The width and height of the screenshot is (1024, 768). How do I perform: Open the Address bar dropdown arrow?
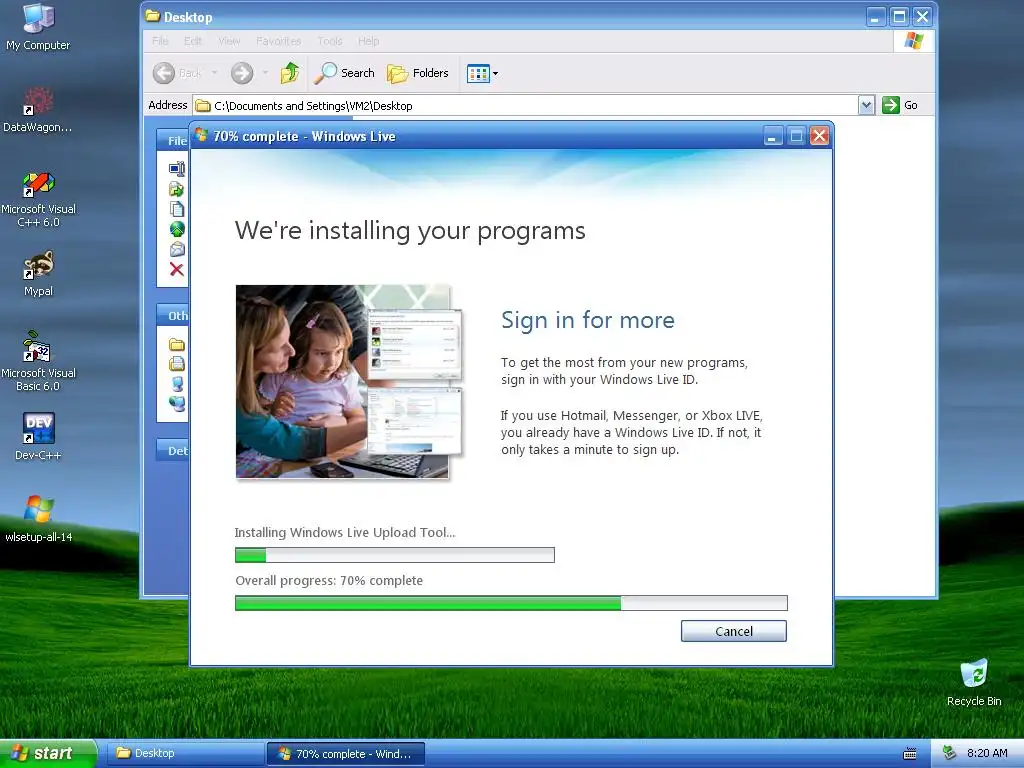point(866,105)
